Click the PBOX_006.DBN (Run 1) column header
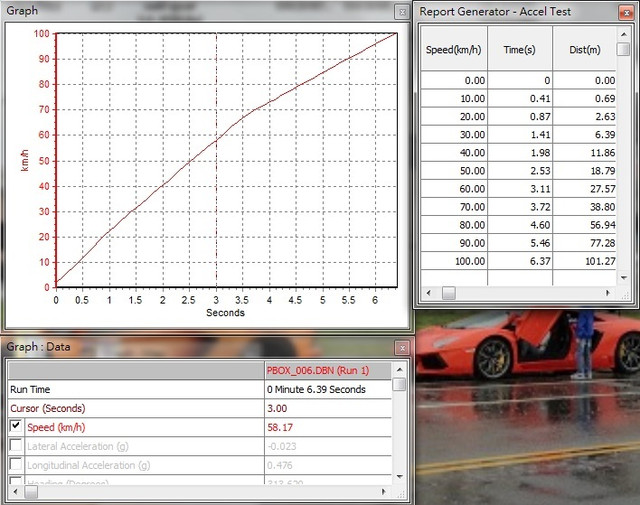 328,370
